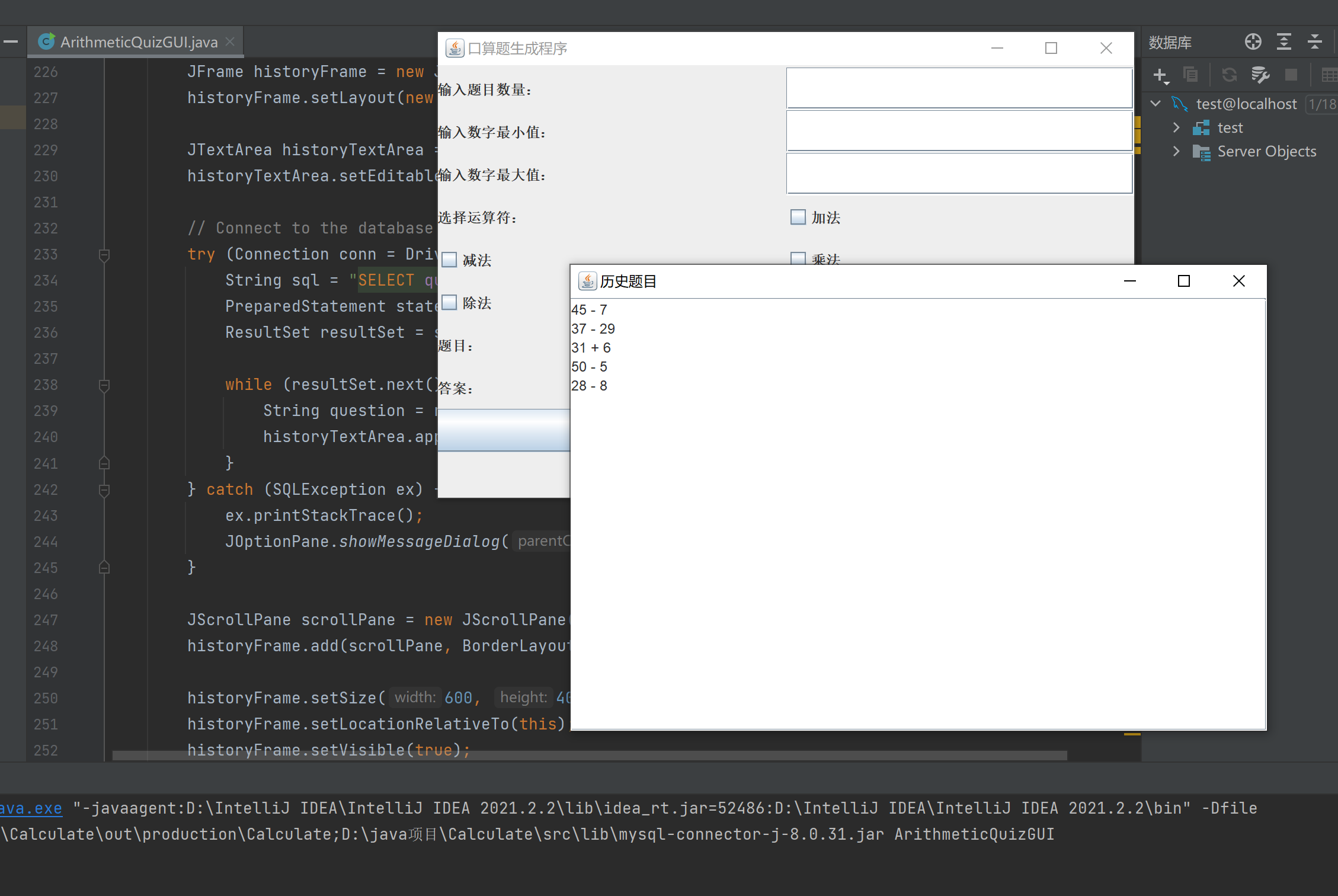Click the java.exe link in console
This screenshot has width=1338, height=896.
[x=31, y=808]
